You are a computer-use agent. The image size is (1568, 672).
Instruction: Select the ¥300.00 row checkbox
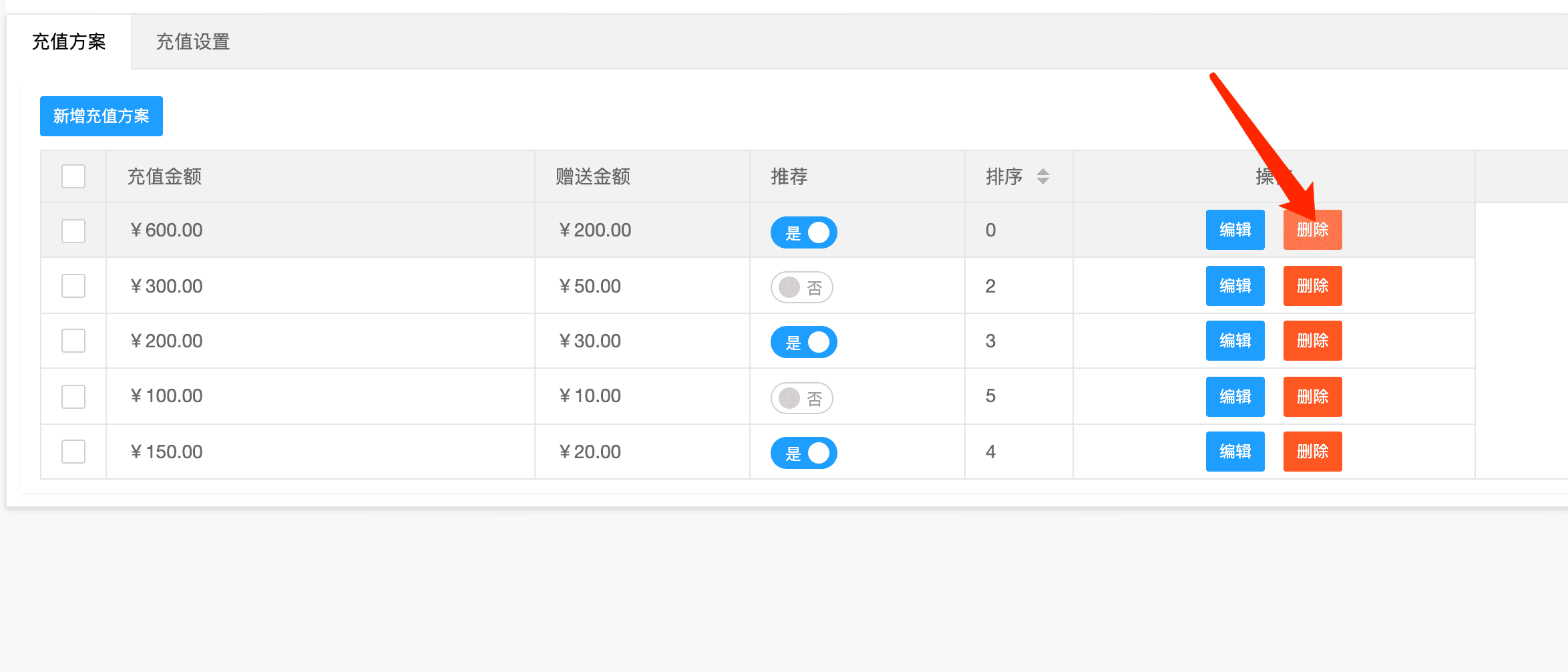coord(73,286)
